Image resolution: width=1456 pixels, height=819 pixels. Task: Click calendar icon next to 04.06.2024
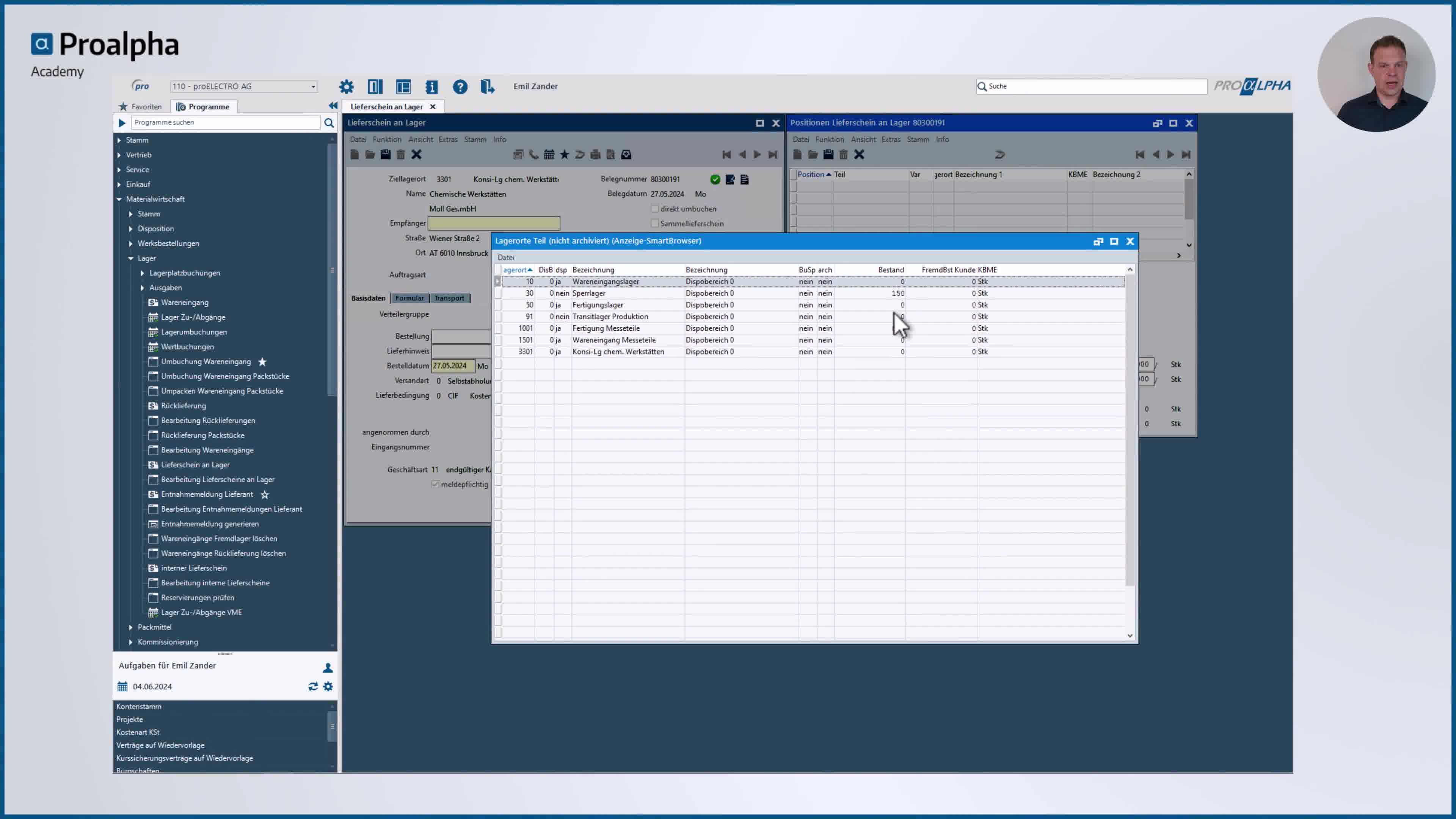(x=122, y=686)
